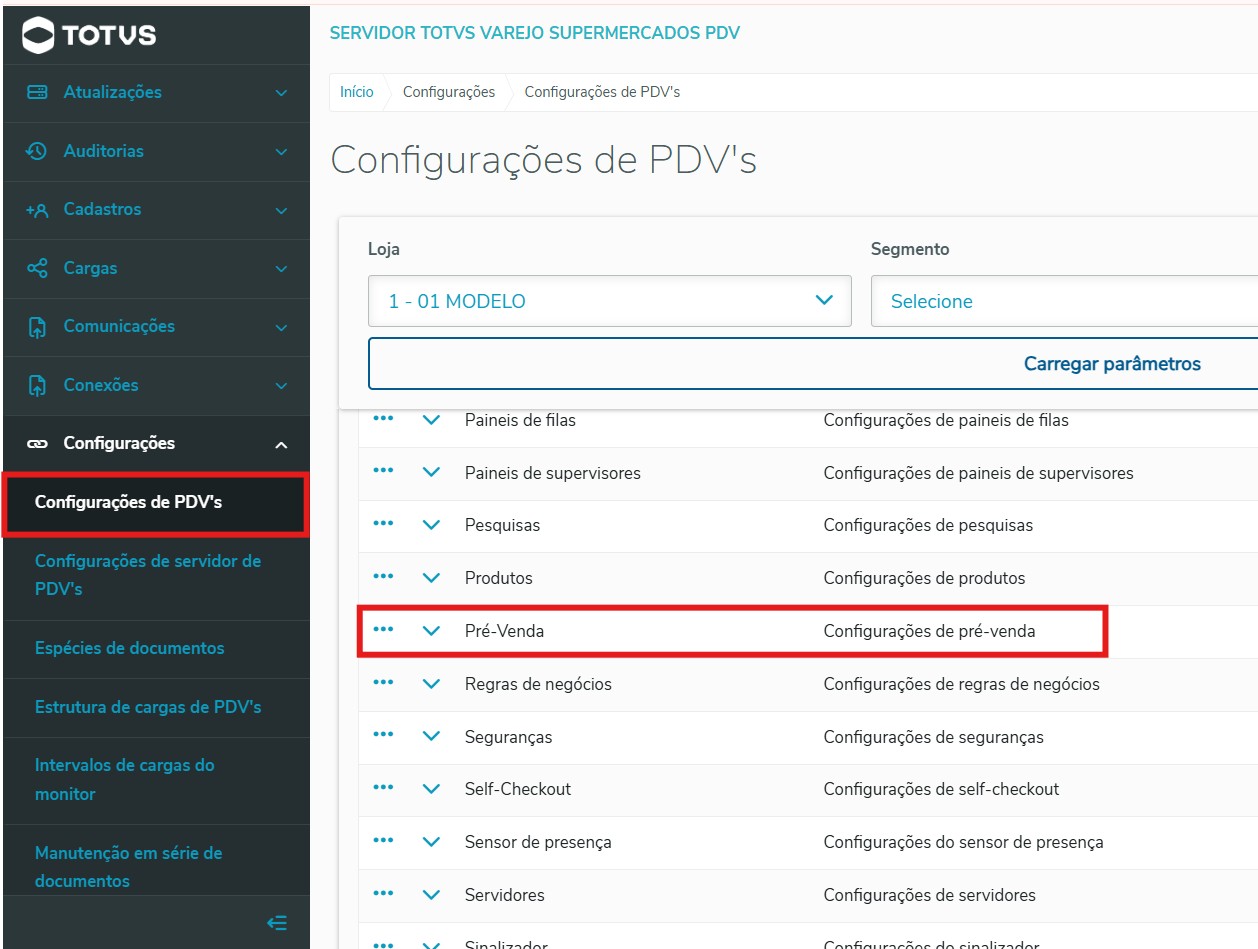Collapse the Configurações menu
1258x949 pixels.
coord(281,445)
